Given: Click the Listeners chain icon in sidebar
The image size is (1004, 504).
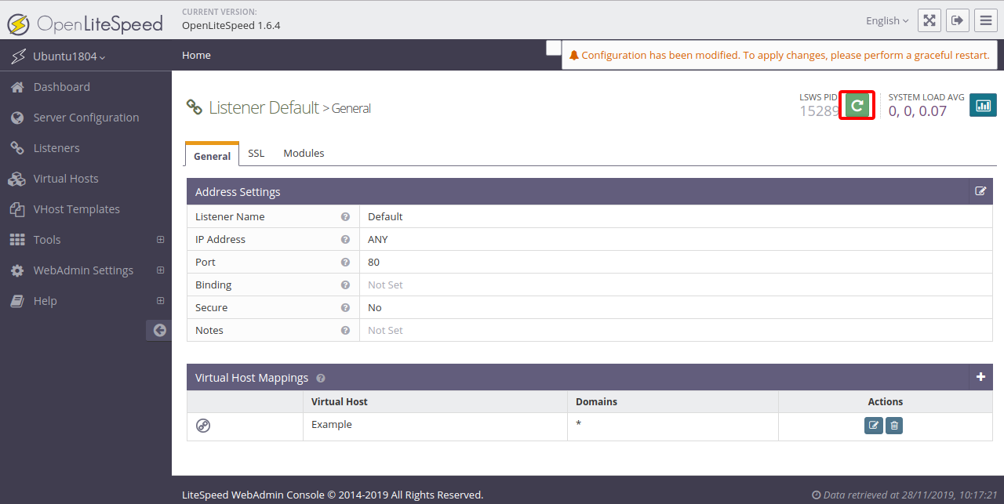Looking at the screenshot, I should click(17, 148).
